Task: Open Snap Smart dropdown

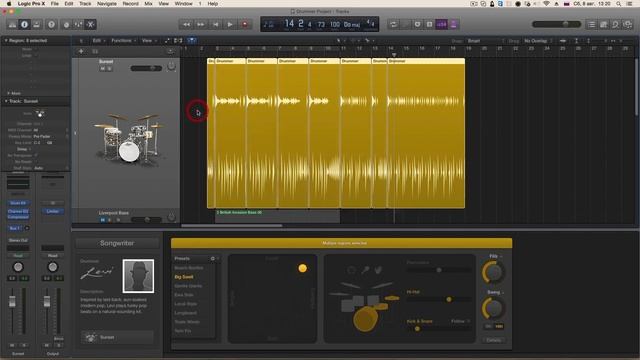Action: click(485, 41)
